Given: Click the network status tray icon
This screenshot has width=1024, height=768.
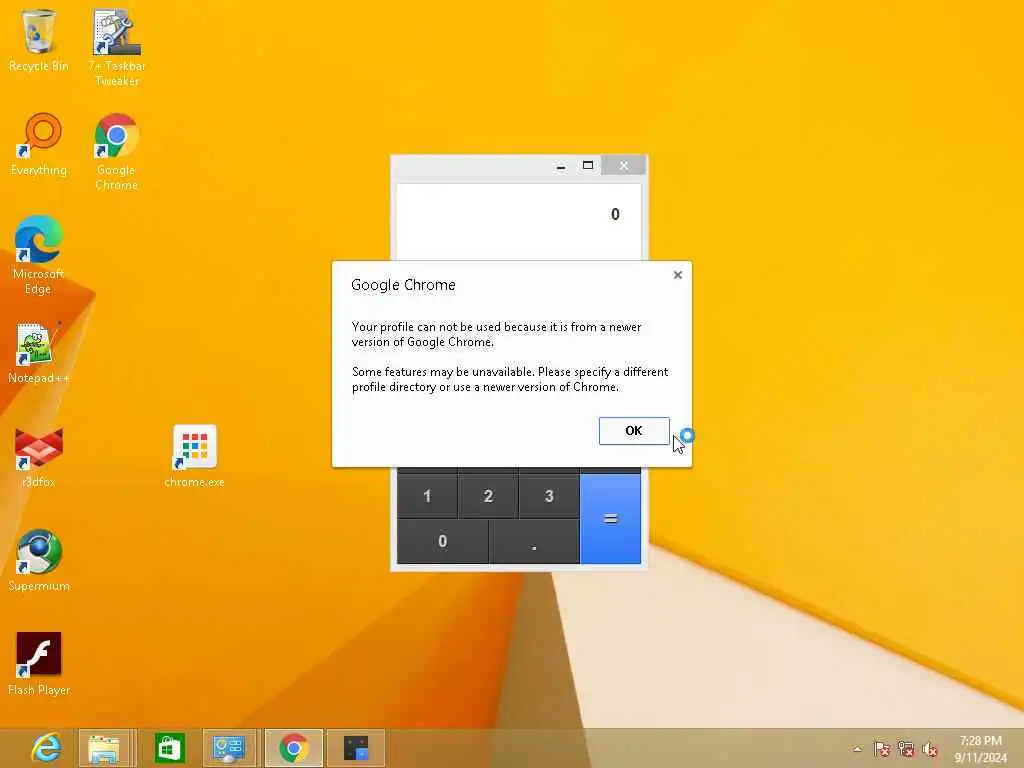Looking at the screenshot, I should (x=906, y=749).
